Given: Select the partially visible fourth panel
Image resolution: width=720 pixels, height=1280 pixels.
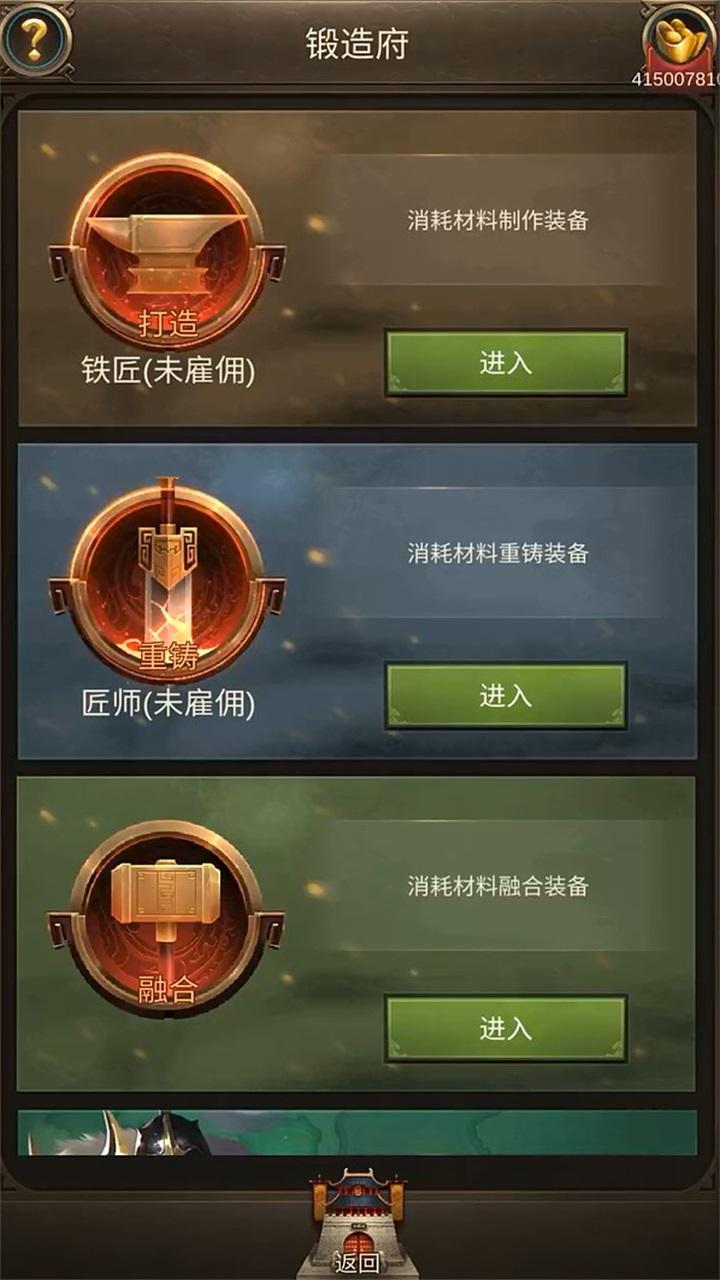Looking at the screenshot, I should [357, 1132].
